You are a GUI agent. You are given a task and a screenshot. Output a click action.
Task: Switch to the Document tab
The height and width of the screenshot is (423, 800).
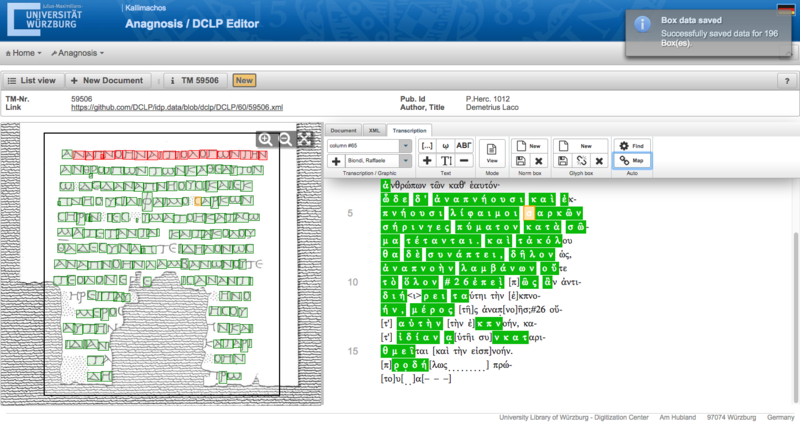point(344,130)
